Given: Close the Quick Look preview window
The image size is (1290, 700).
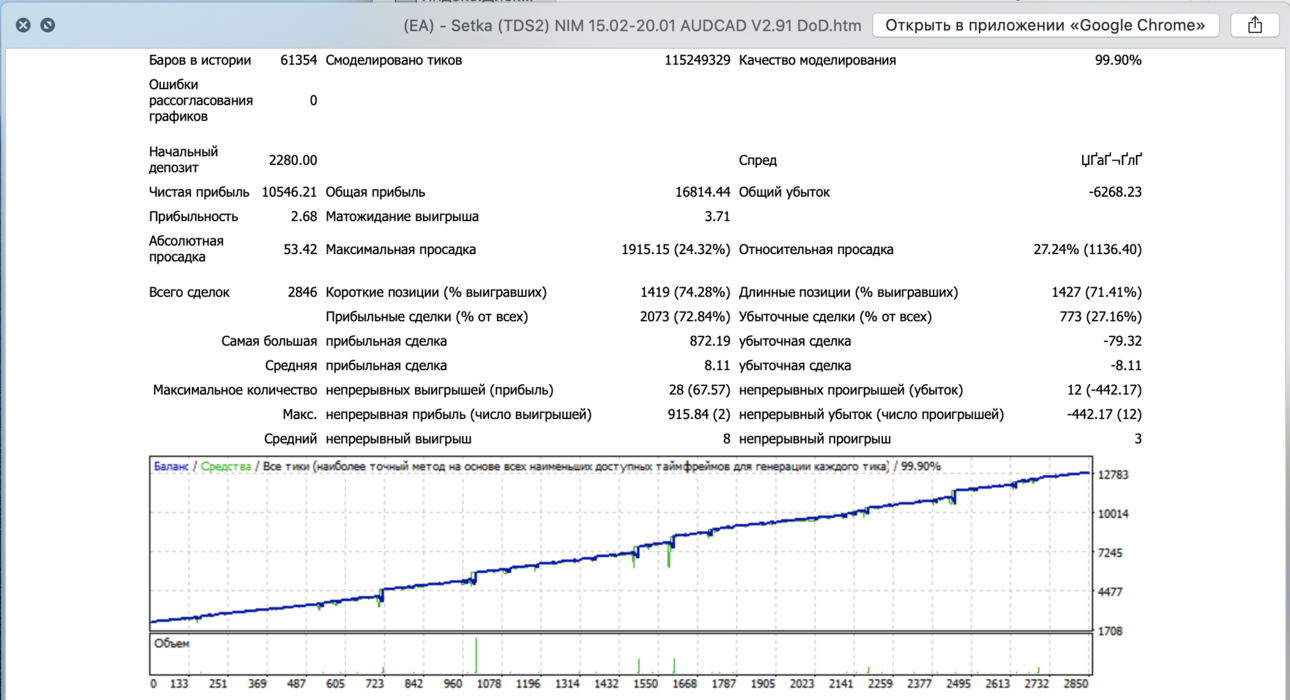Looking at the screenshot, I should (23, 25).
